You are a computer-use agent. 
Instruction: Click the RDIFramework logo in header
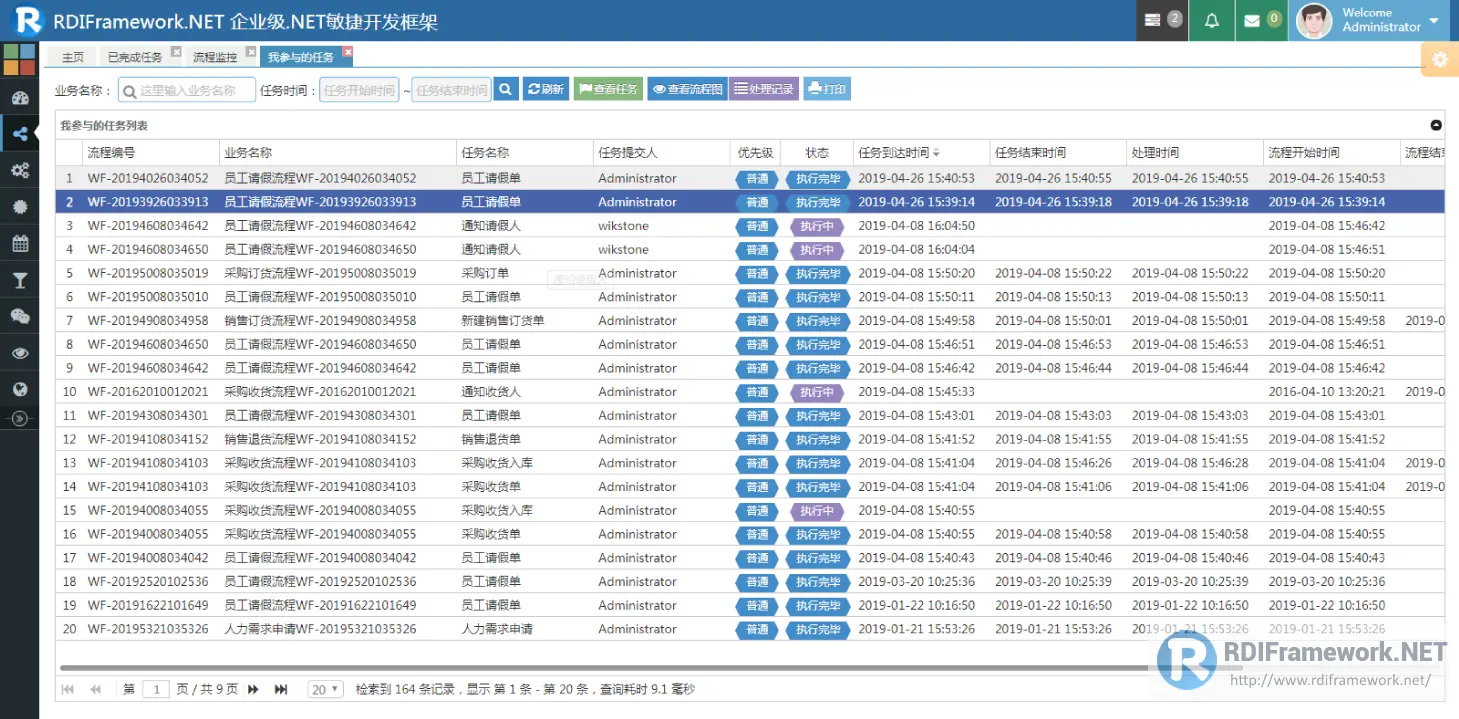click(x=28, y=20)
